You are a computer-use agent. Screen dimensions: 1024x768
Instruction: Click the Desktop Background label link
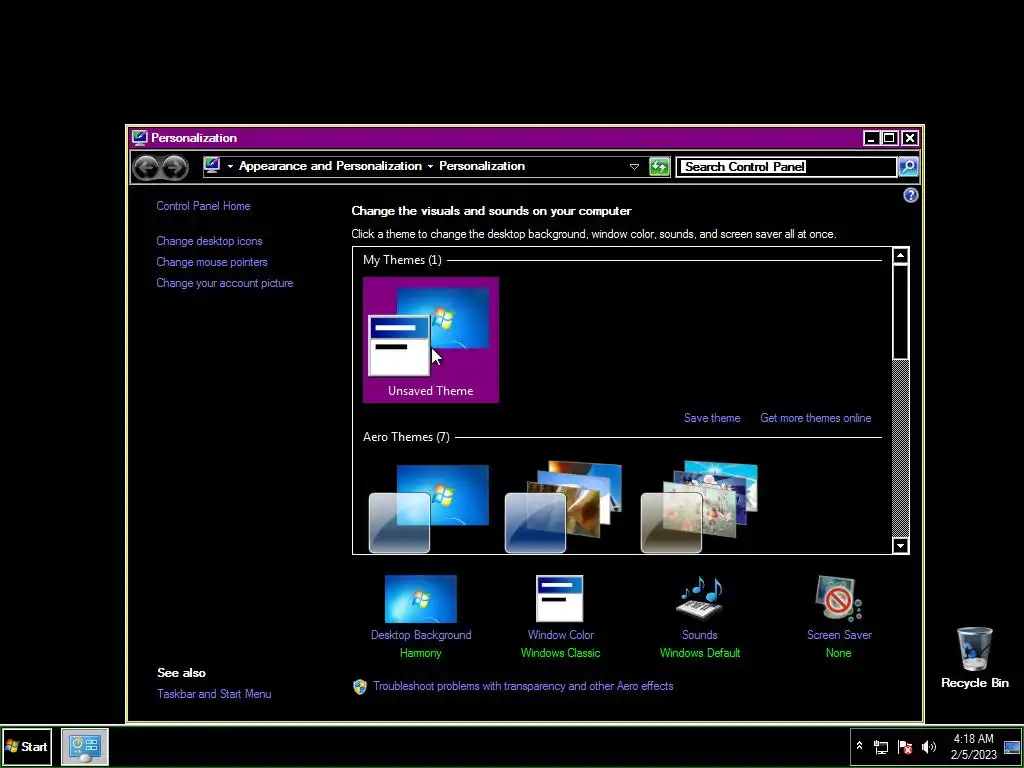(x=421, y=635)
